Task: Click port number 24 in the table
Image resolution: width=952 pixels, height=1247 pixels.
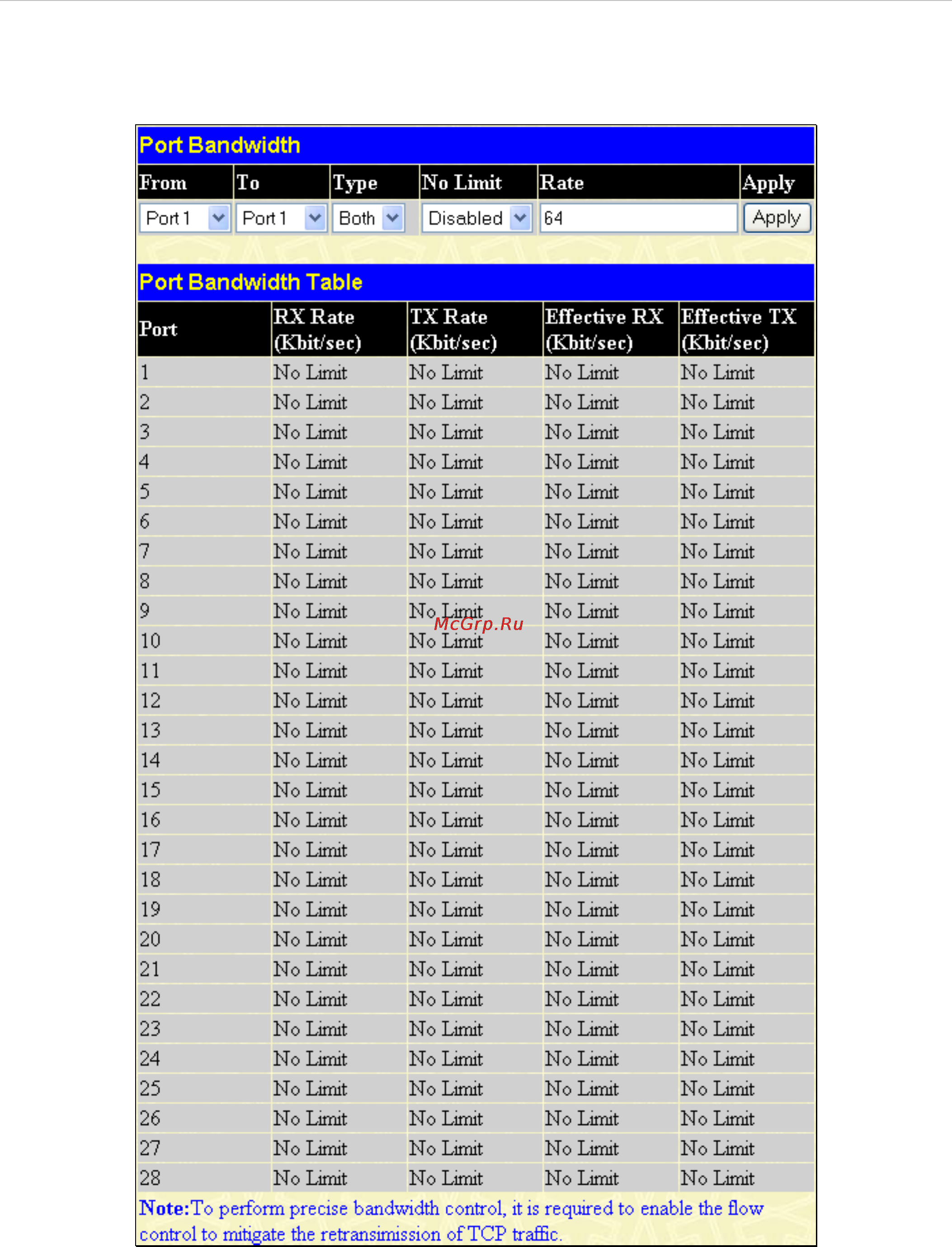Action: pos(151,1059)
